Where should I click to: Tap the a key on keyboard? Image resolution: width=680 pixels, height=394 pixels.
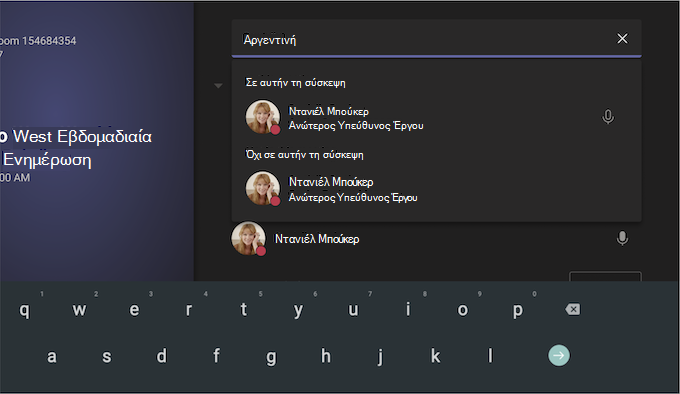coord(52,356)
